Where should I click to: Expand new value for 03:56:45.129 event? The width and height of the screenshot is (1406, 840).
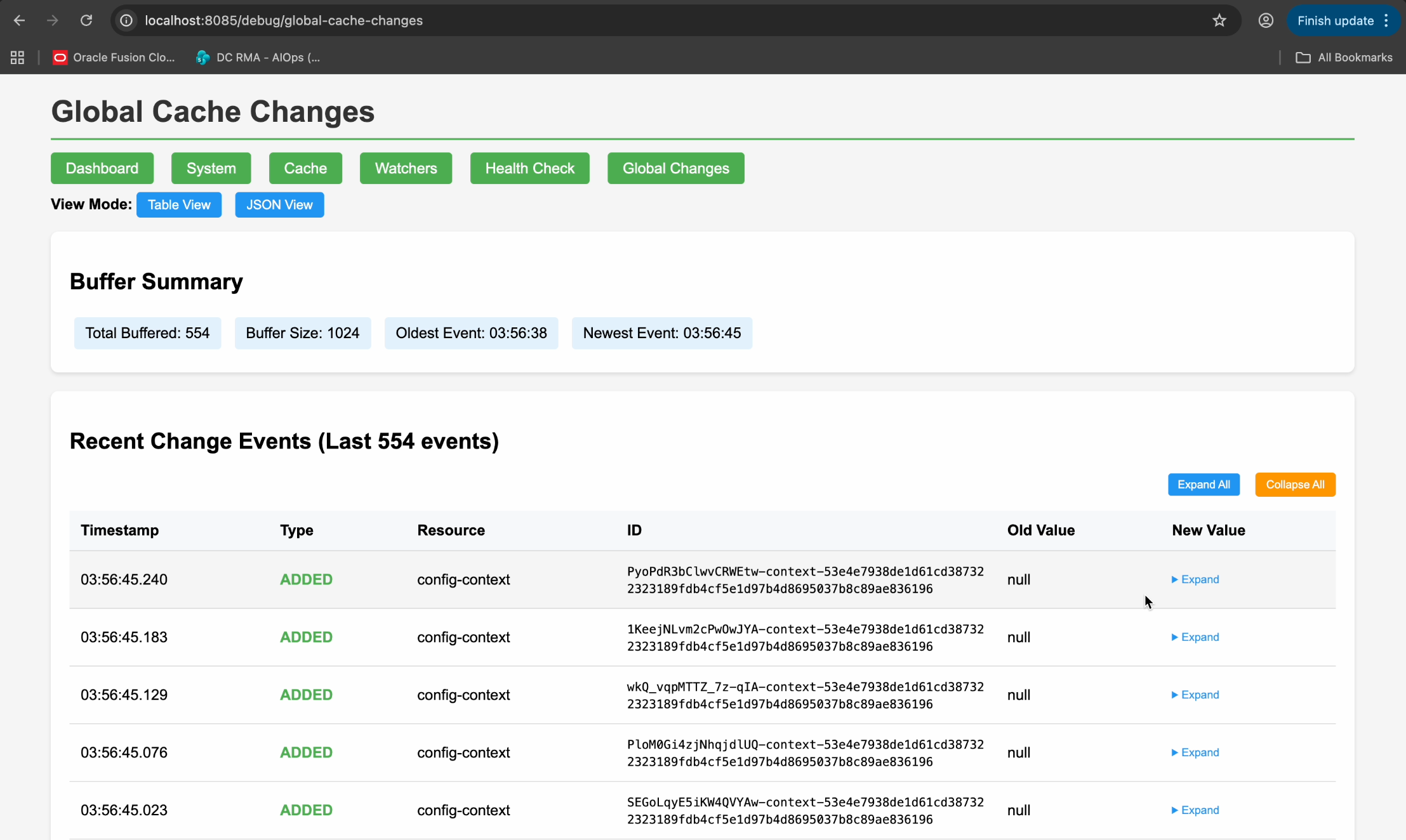(x=1195, y=695)
